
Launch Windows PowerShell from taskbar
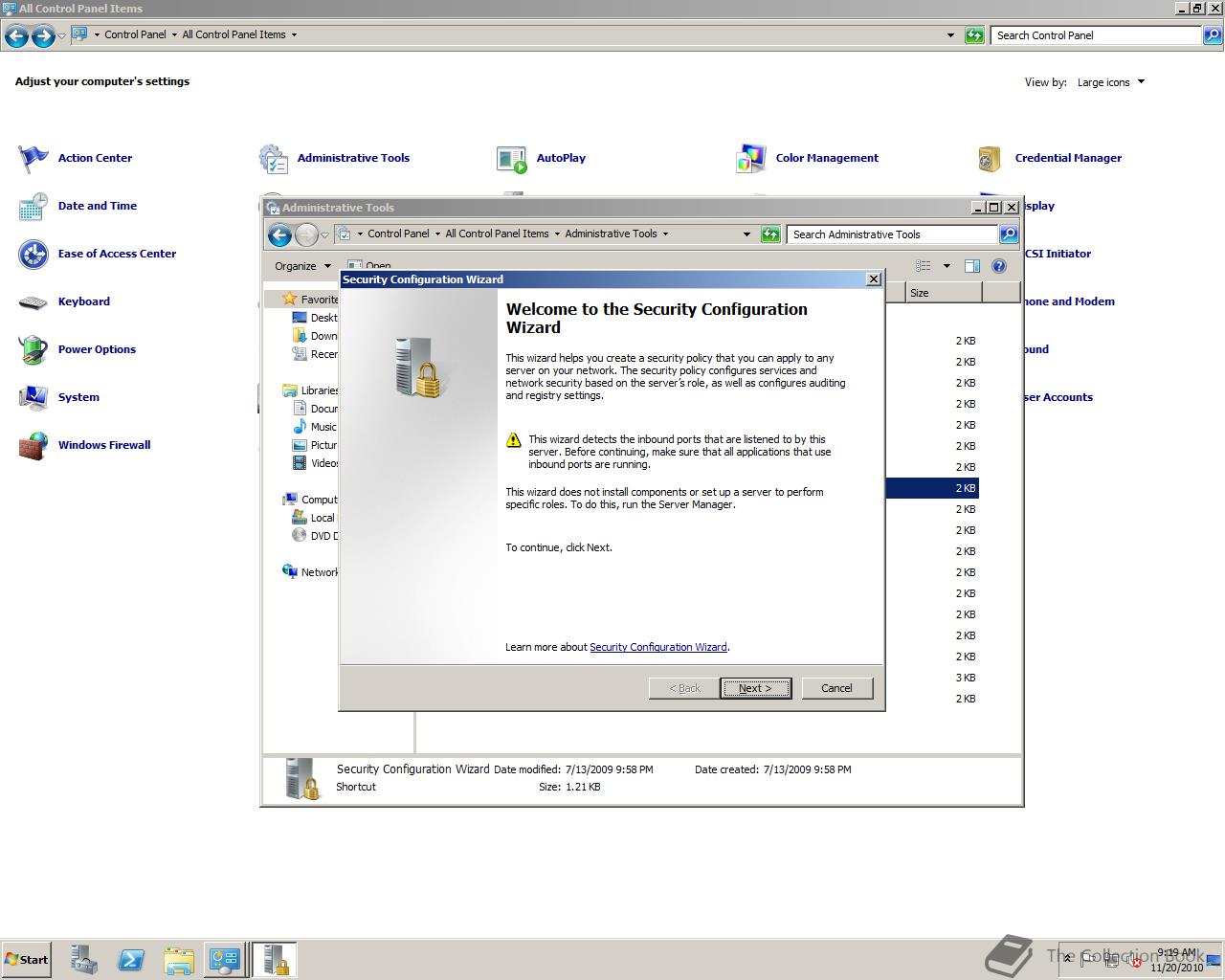(x=131, y=960)
